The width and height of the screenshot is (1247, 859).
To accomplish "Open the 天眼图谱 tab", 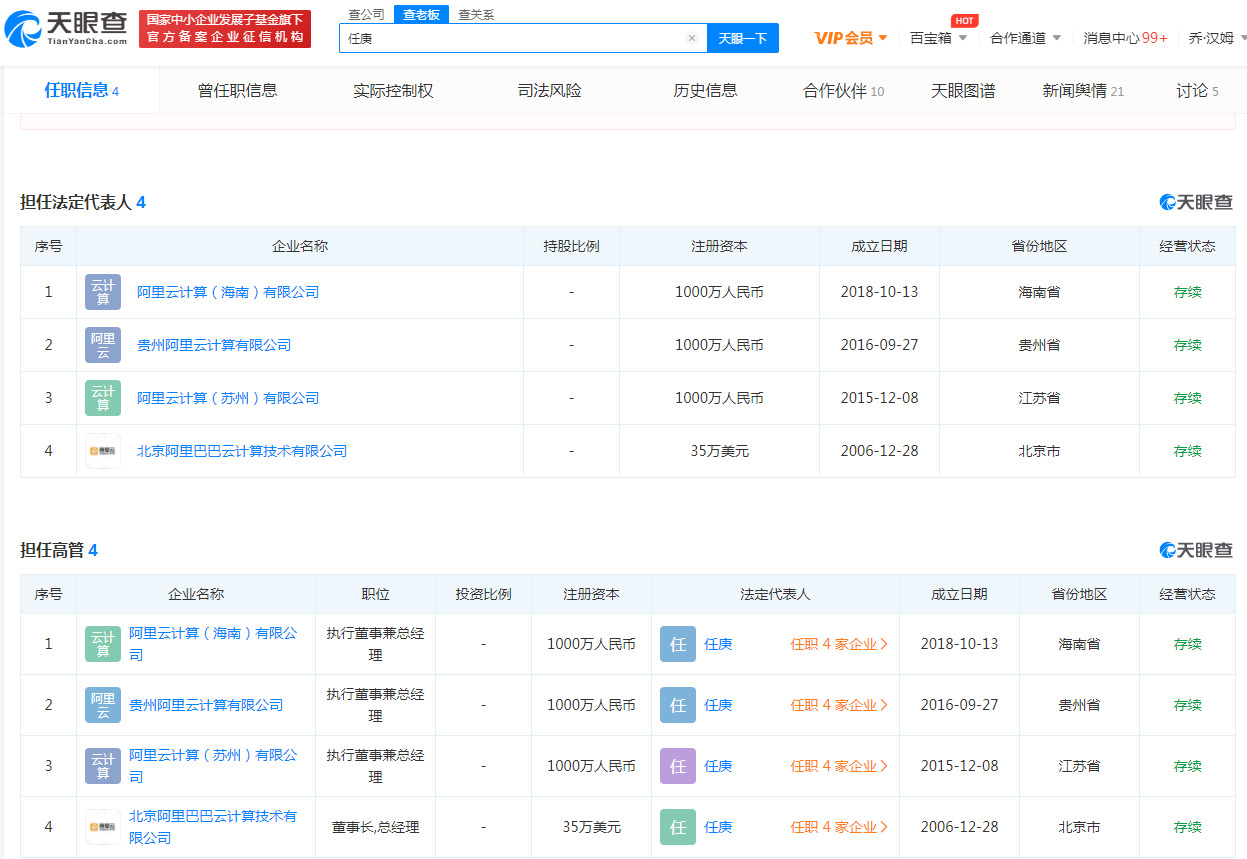I will pyautogui.click(x=963, y=91).
